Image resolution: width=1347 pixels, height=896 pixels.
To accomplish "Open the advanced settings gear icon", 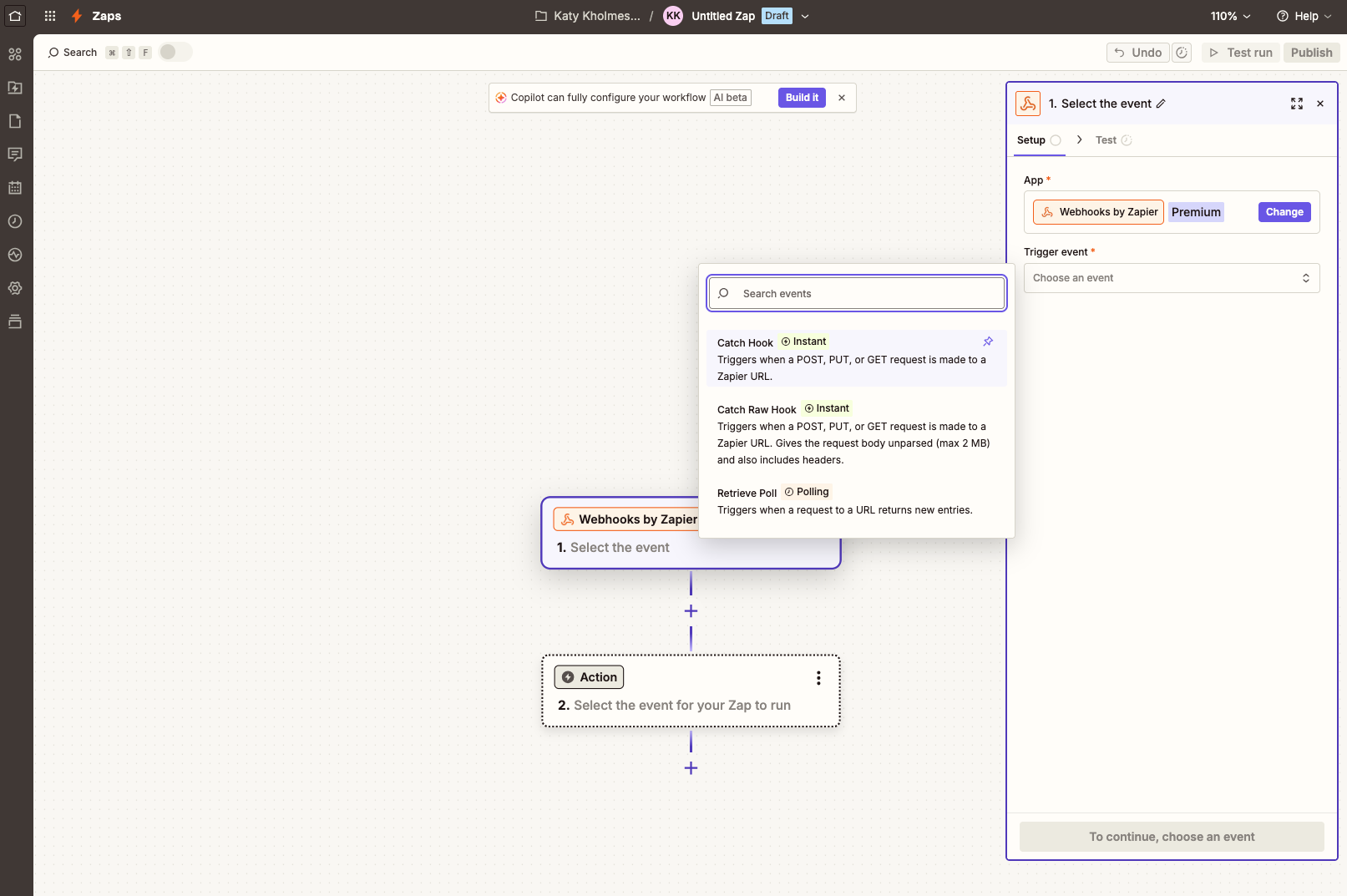I will click(15, 288).
